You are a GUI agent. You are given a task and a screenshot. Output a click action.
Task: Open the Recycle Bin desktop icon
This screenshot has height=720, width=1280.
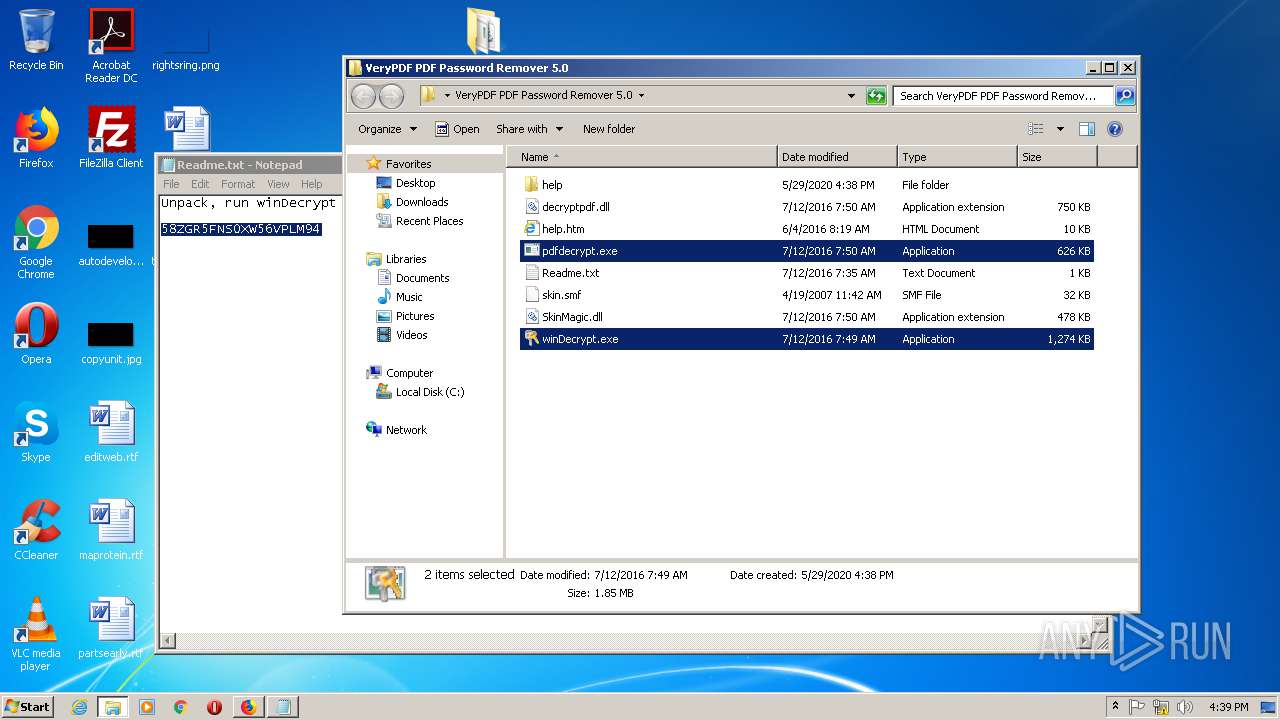[x=36, y=40]
